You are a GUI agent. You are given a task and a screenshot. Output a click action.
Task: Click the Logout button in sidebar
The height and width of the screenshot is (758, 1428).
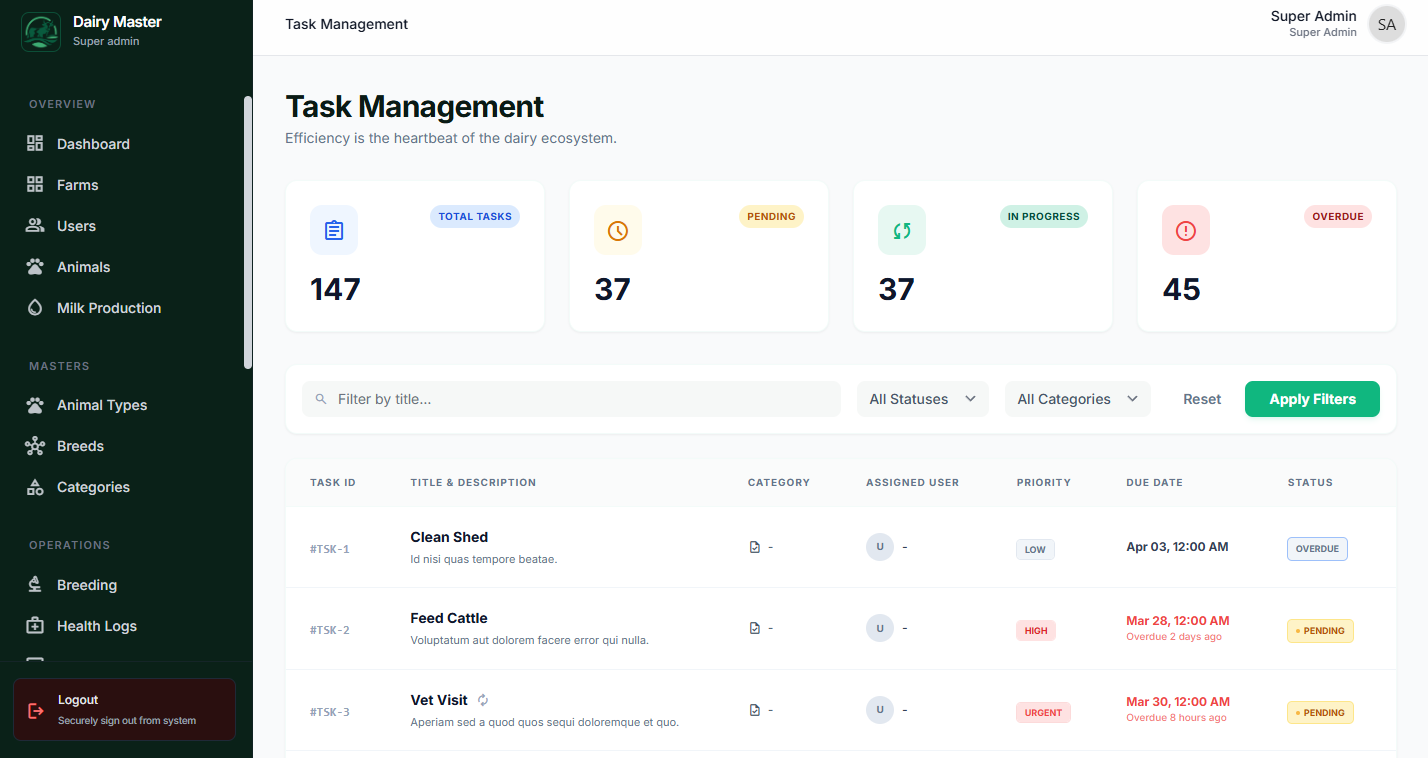click(x=124, y=707)
